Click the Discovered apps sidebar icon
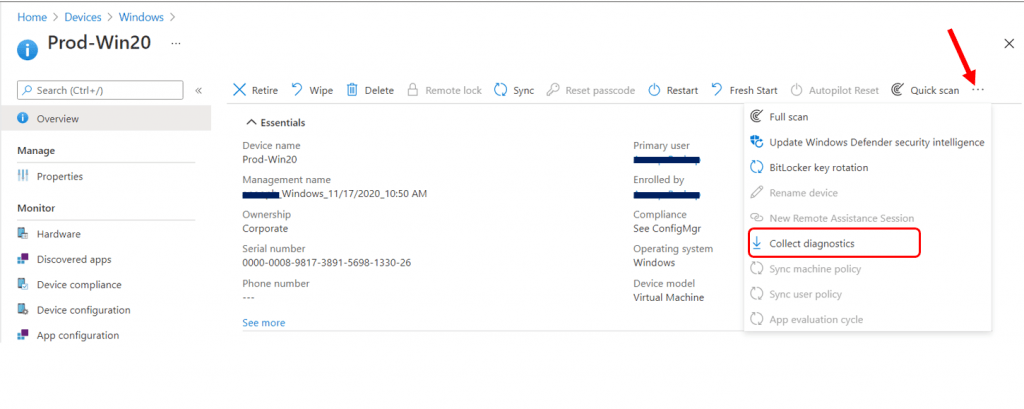The image size is (1024, 409). [x=24, y=259]
